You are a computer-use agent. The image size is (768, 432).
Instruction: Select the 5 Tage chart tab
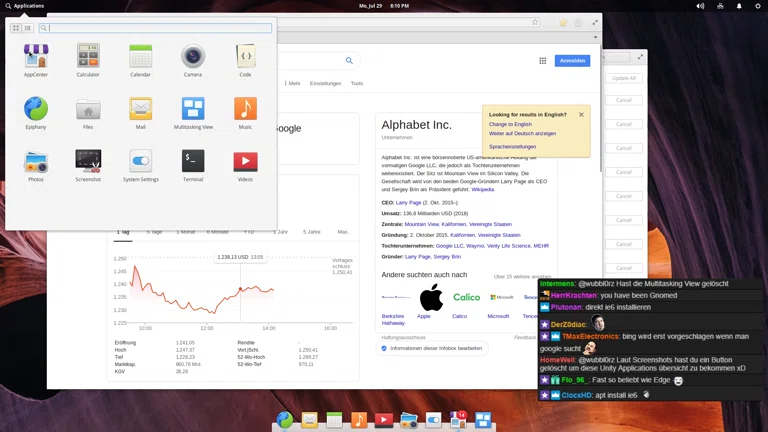tap(154, 232)
